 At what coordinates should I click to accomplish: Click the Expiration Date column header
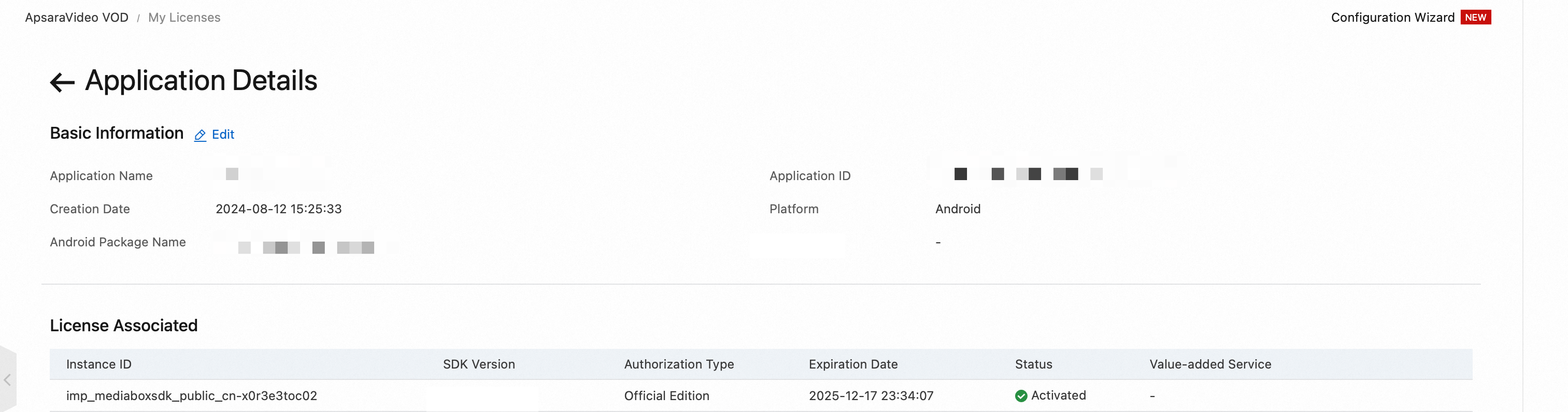pos(853,364)
